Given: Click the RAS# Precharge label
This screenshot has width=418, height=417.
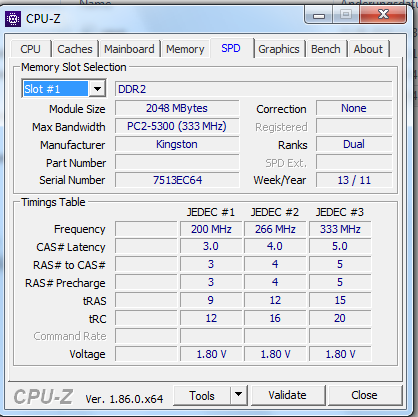Looking at the screenshot, I should (x=65, y=283).
